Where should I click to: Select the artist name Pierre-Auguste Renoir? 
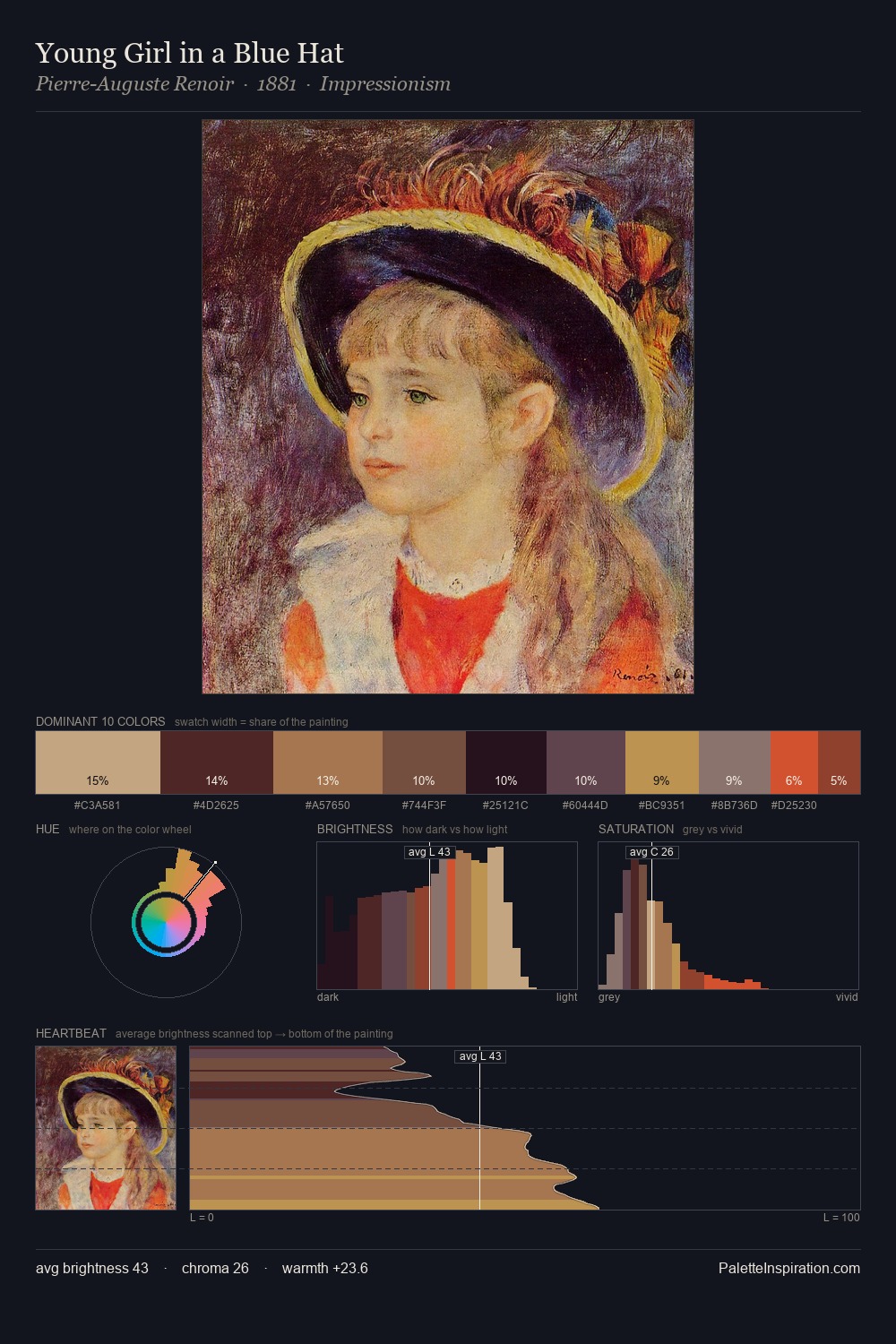[x=134, y=84]
